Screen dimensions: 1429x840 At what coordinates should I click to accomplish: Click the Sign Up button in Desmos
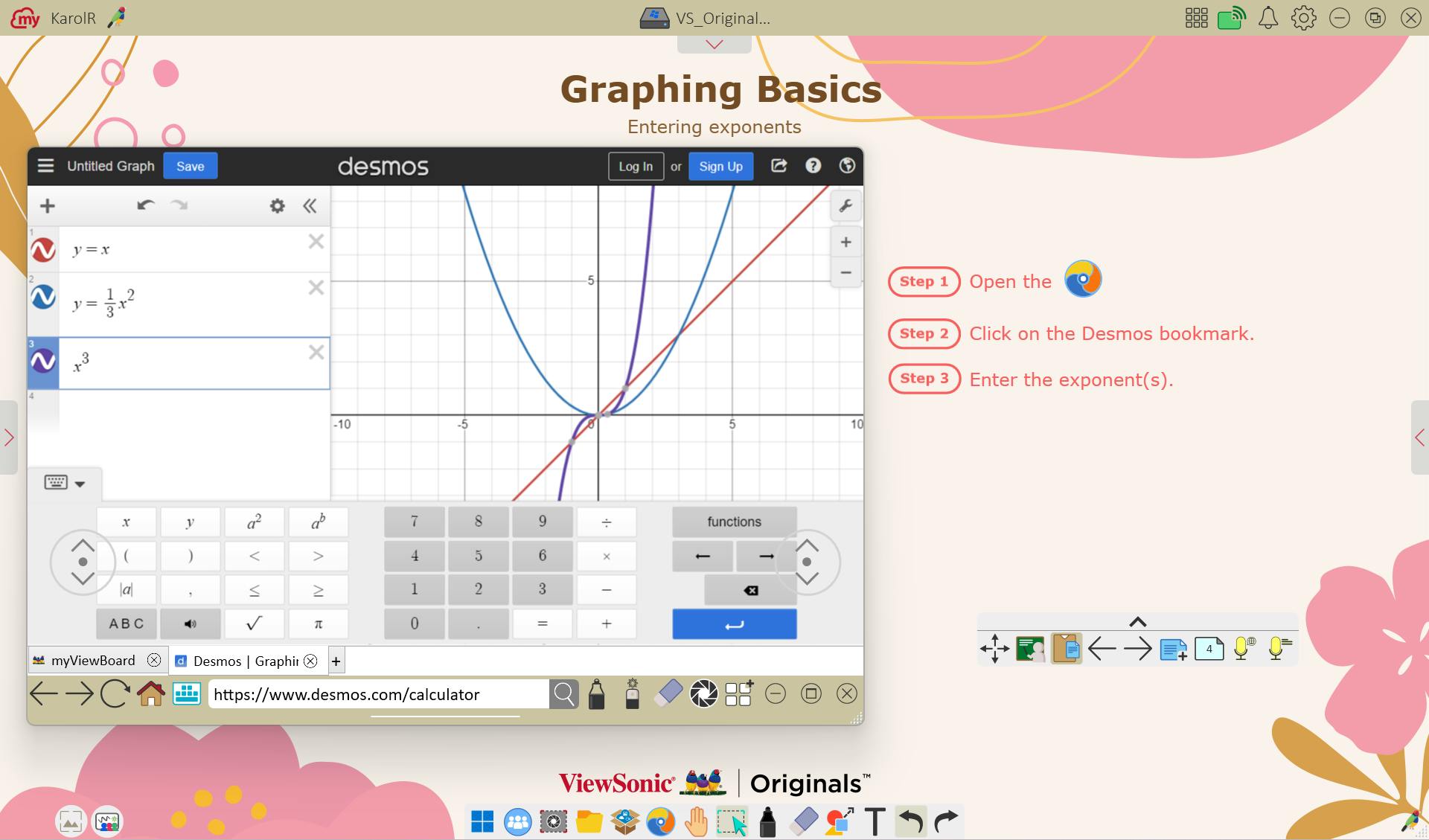click(x=720, y=166)
